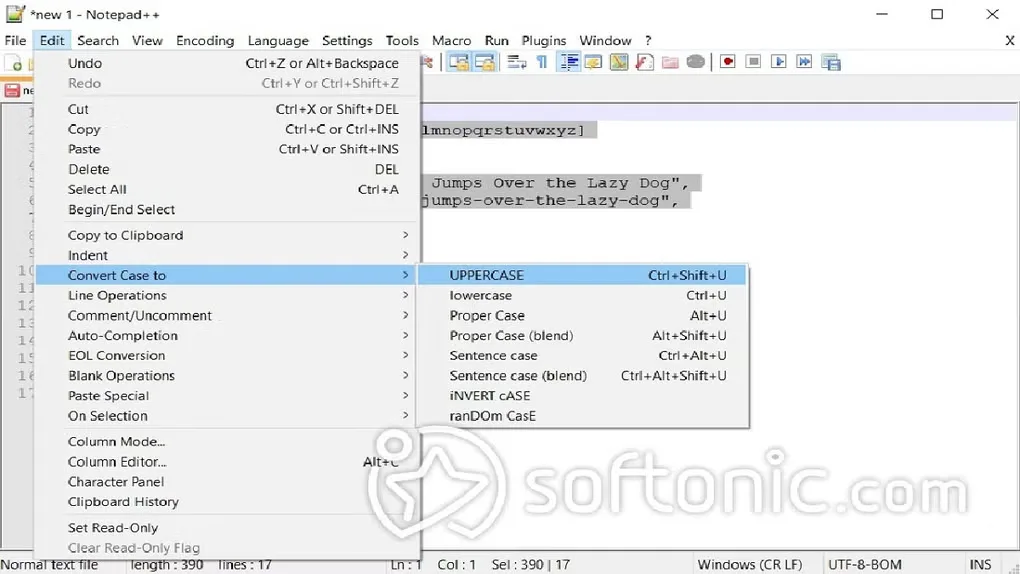The height and width of the screenshot is (574, 1020).
Task: Open the Window menu
Action: click(x=605, y=40)
